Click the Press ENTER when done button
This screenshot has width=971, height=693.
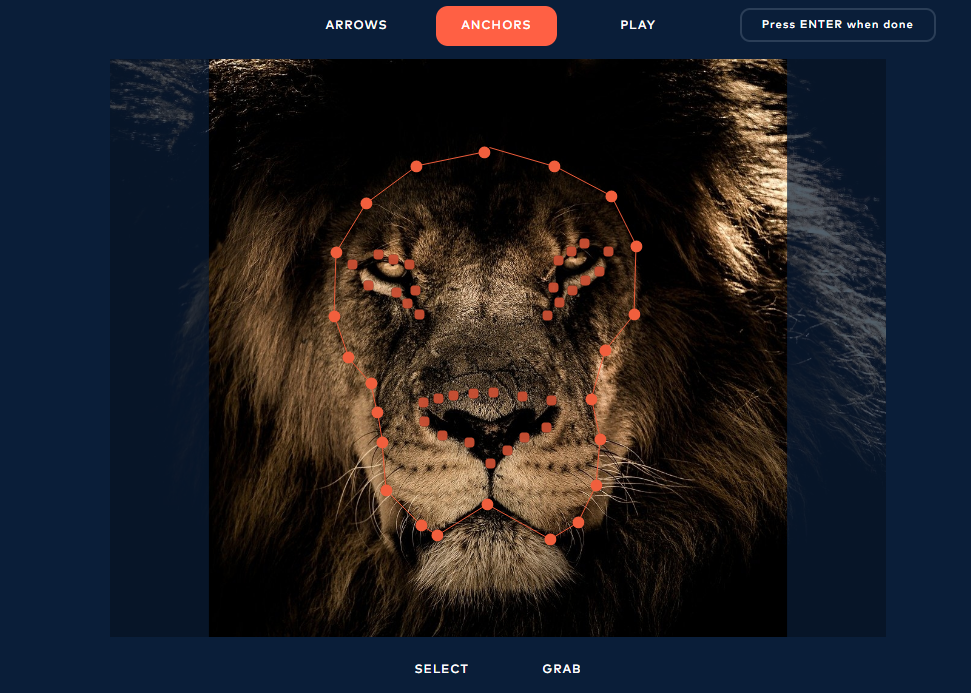(837, 25)
